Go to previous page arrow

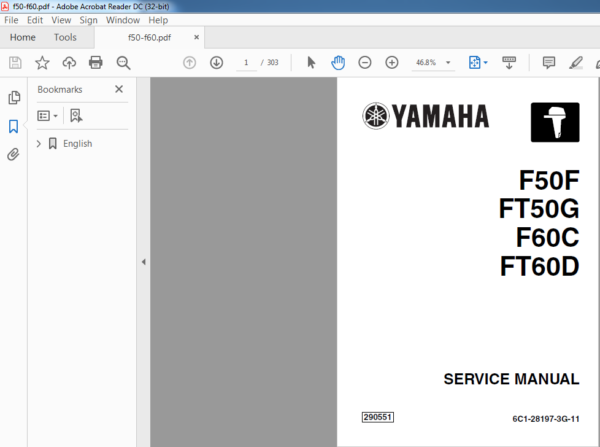[189, 62]
